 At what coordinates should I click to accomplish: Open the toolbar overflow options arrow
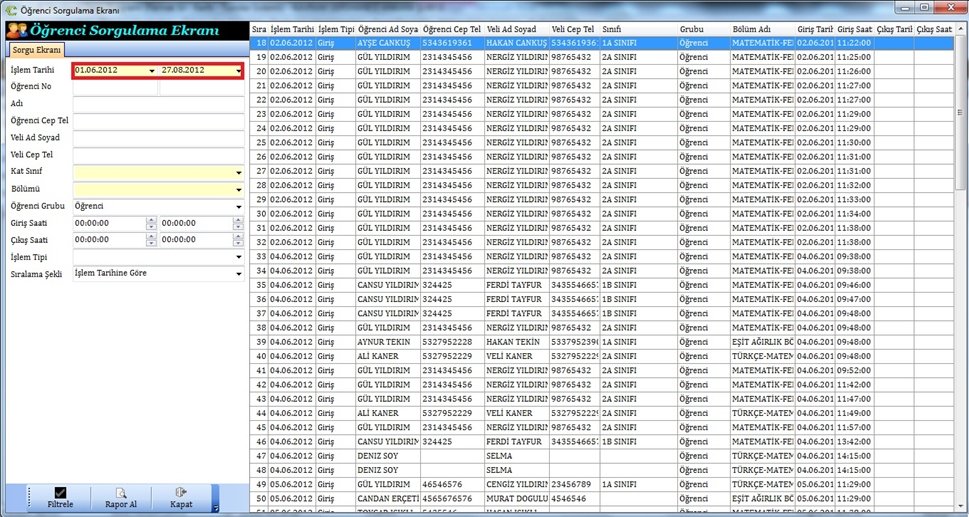[215, 508]
